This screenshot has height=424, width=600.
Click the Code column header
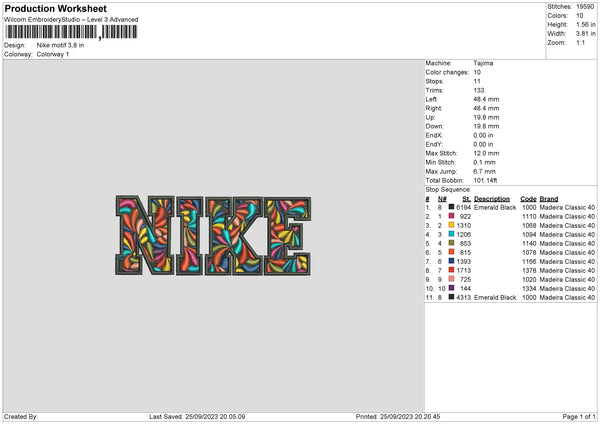pyautogui.click(x=528, y=199)
